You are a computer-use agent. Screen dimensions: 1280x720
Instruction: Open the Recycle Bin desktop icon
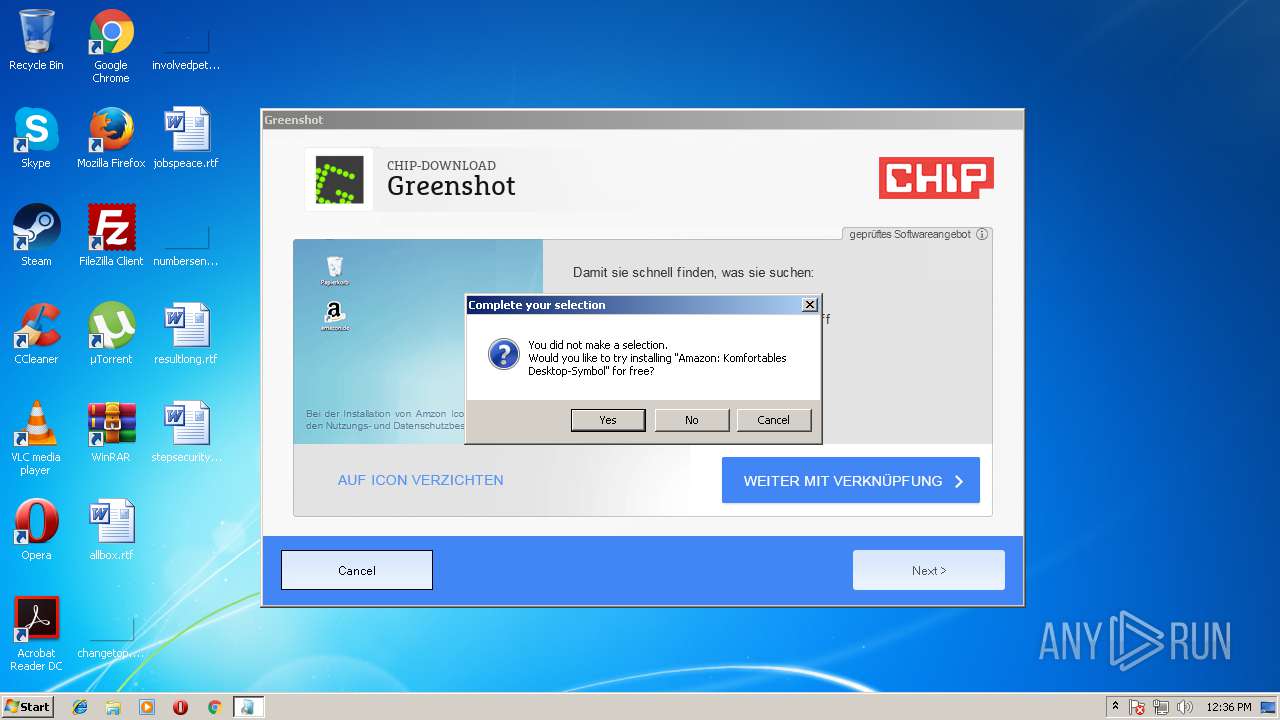pyautogui.click(x=36, y=40)
